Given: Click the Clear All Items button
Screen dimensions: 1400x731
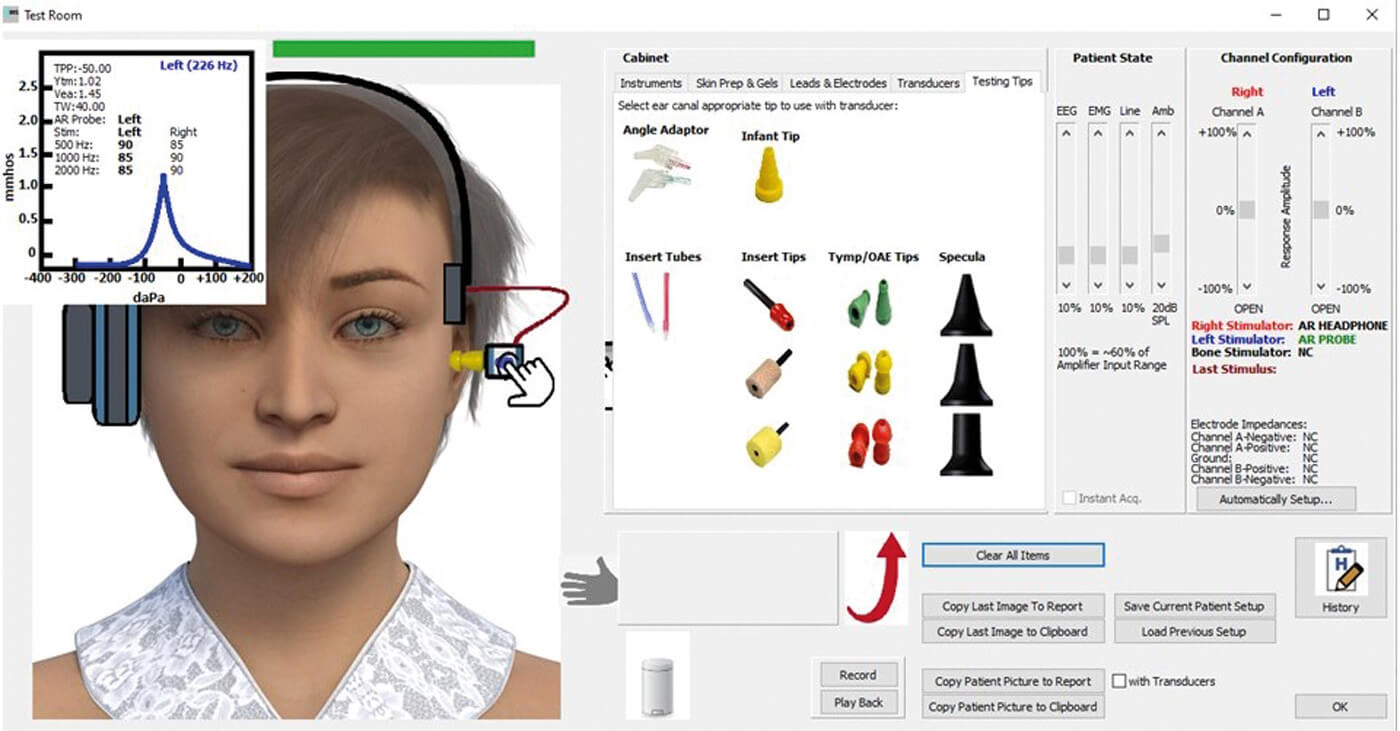Looking at the screenshot, I should [x=1012, y=555].
